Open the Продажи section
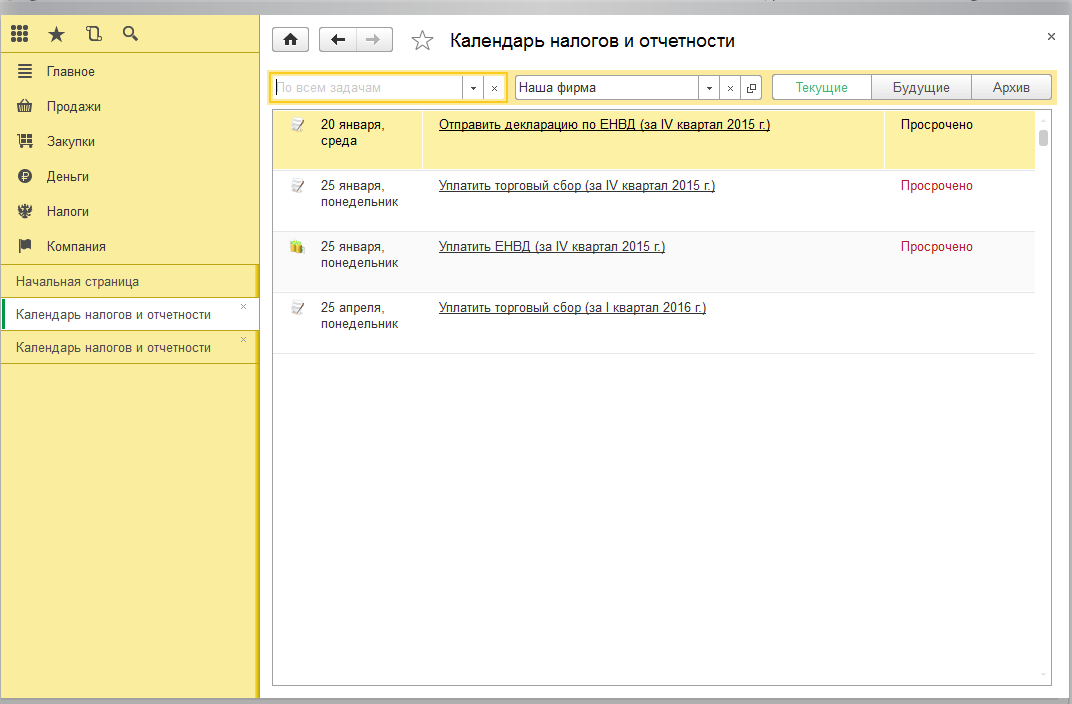Viewport: 1072px width, 704px height. pos(73,106)
